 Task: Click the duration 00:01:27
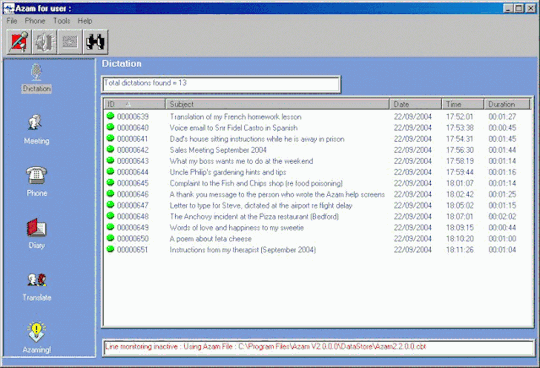pos(502,117)
